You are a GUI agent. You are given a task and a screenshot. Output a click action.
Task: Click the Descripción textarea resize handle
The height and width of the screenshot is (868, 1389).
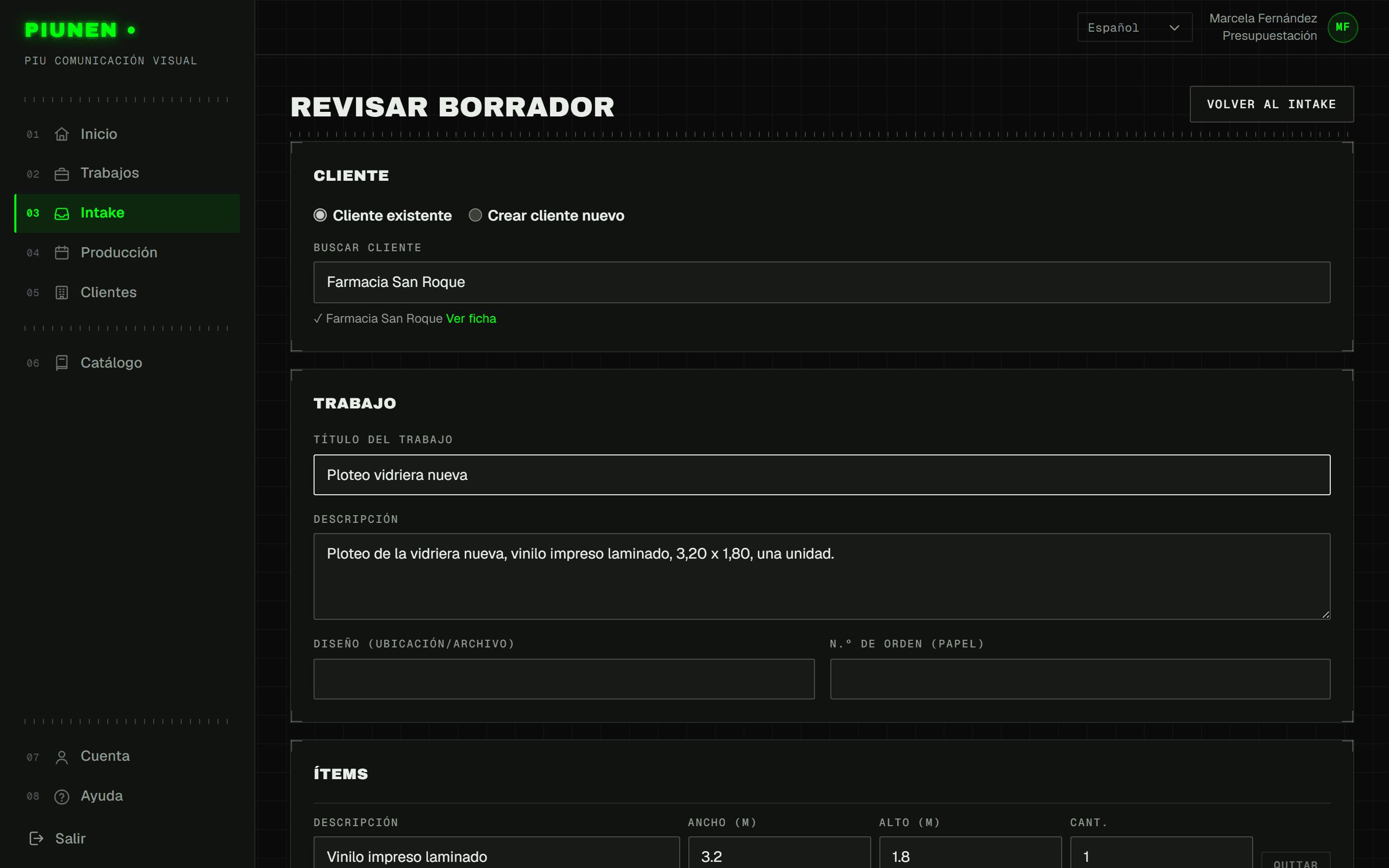(1325, 614)
